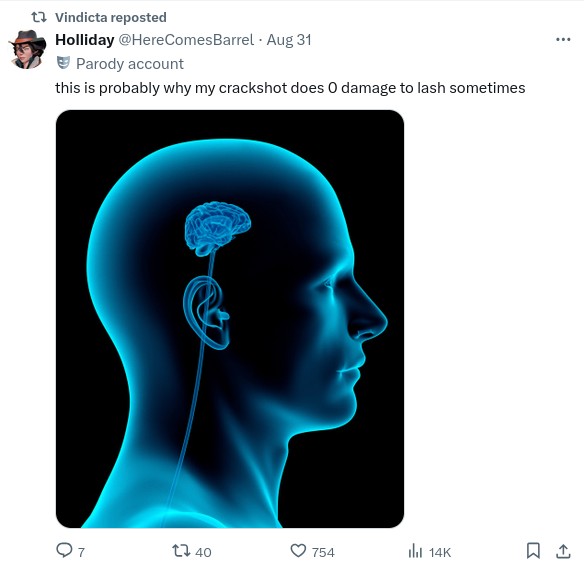Screen dimensions: 584x568
Task: Click the 40 reposts count
Action: point(203,552)
